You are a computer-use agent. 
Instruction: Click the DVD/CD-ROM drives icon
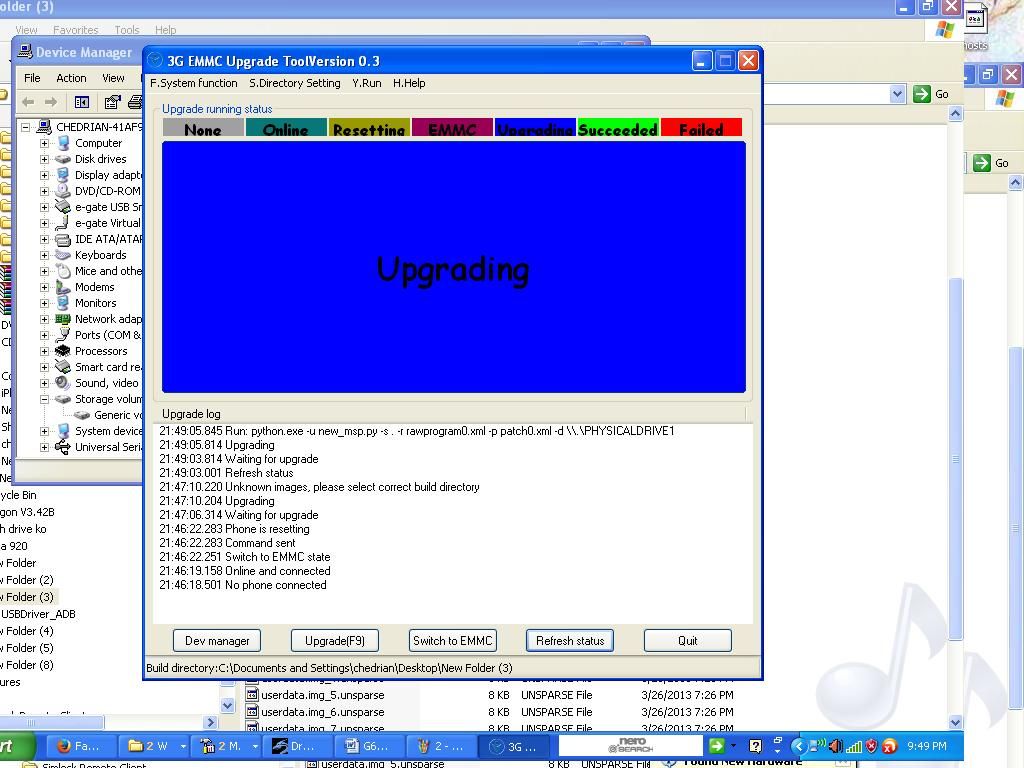(x=63, y=191)
